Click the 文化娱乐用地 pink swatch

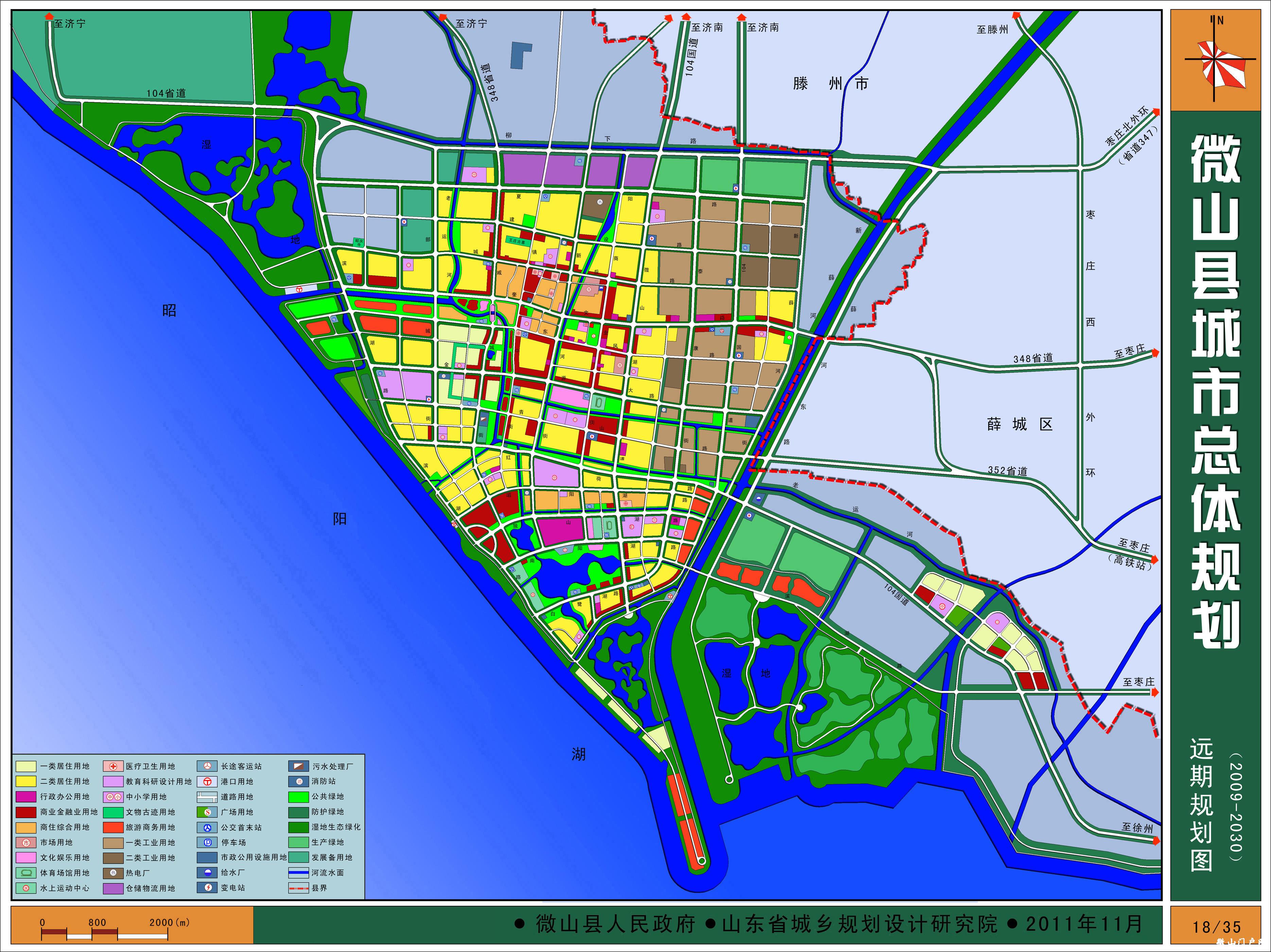[x=26, y=858]
